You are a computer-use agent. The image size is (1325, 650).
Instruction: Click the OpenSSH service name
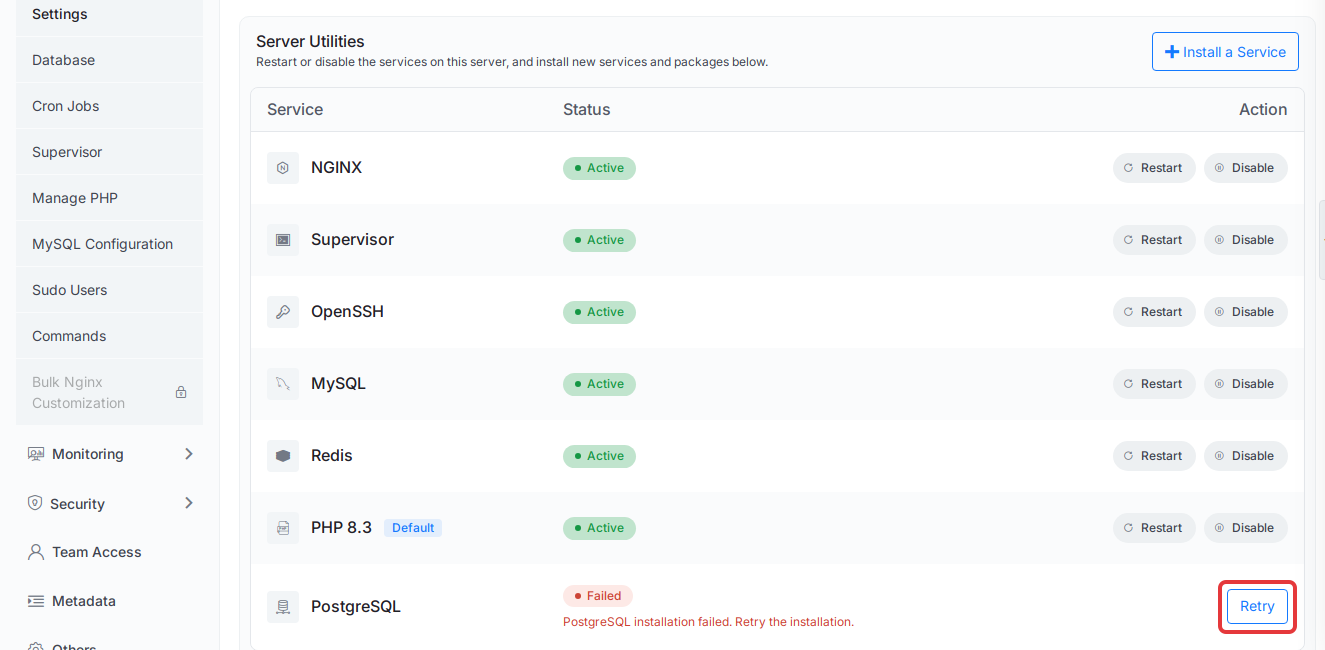click(x=347, y=312)
